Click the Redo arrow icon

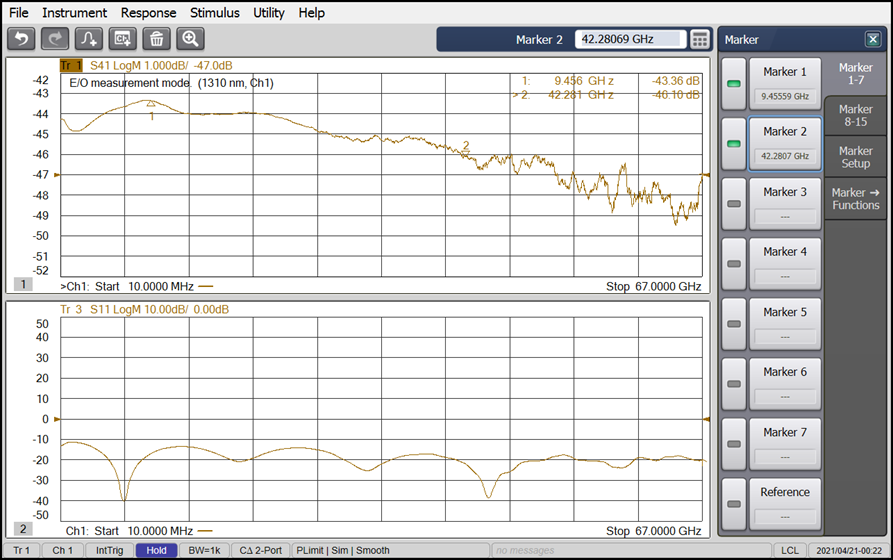(56, 39)
